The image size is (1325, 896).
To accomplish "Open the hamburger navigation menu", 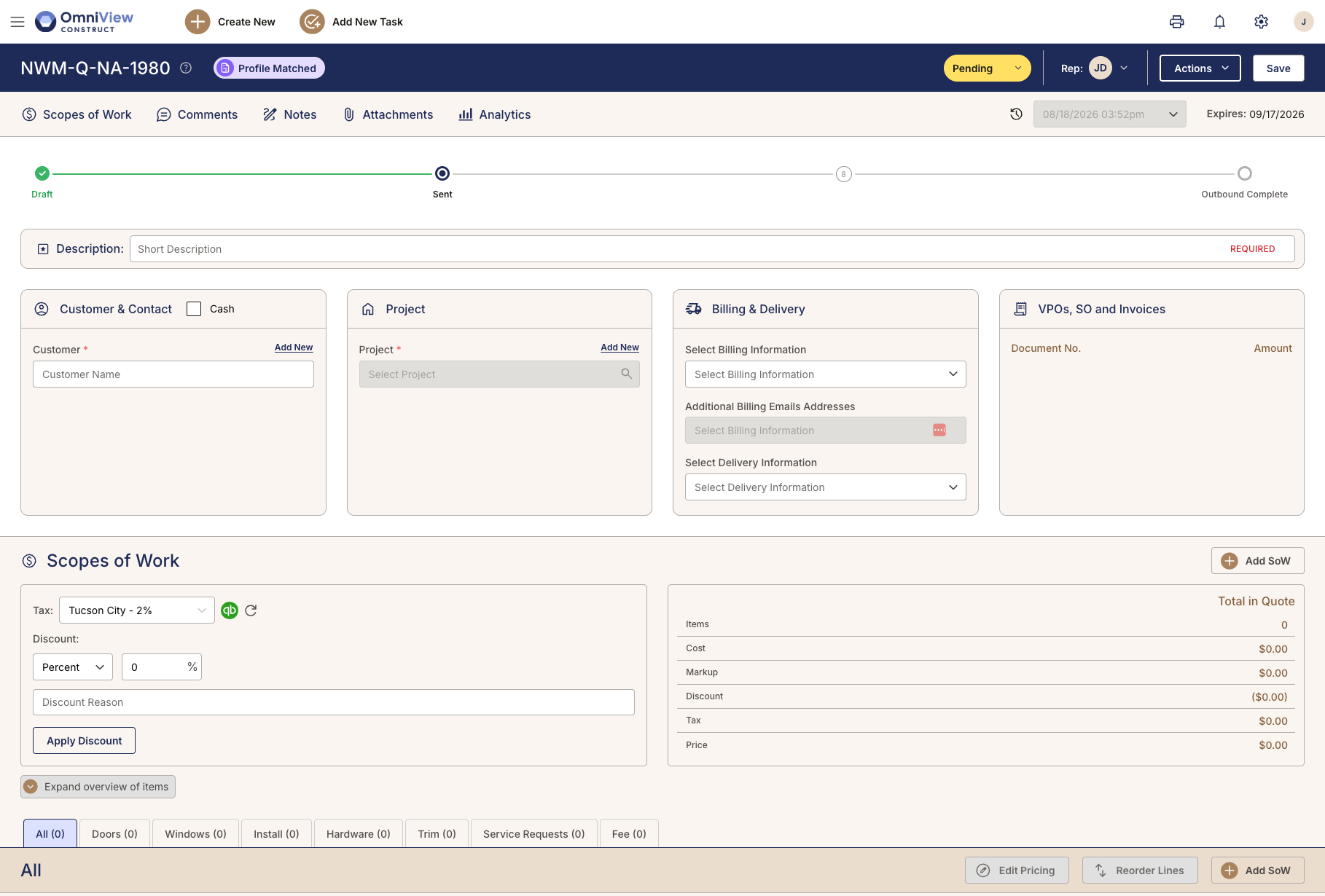I will click(17, 22).
